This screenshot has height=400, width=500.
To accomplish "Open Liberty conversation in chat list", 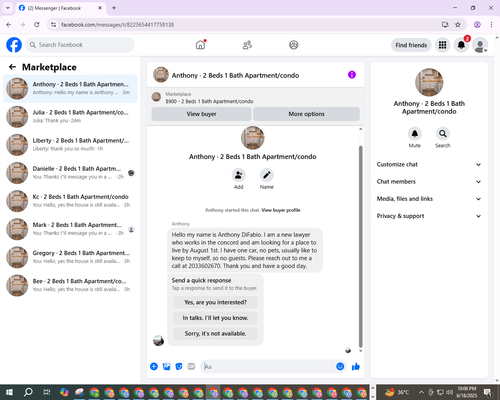I will (70, 145).
